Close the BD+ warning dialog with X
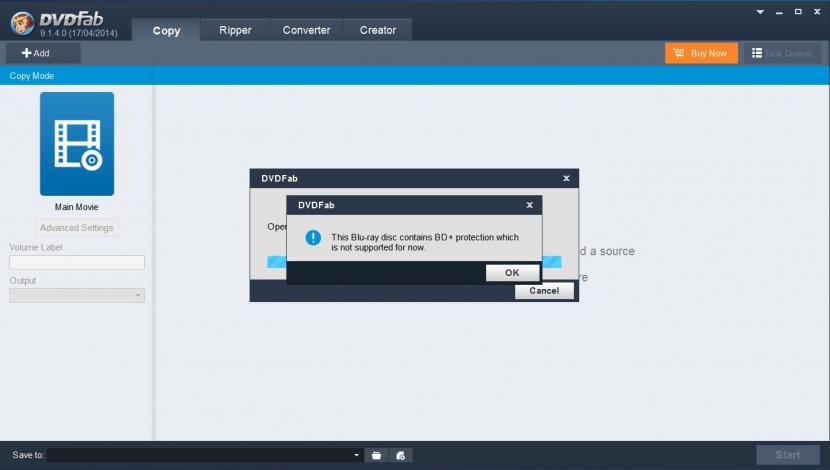Viewport: 830px width, 470px height. (529, 205)
